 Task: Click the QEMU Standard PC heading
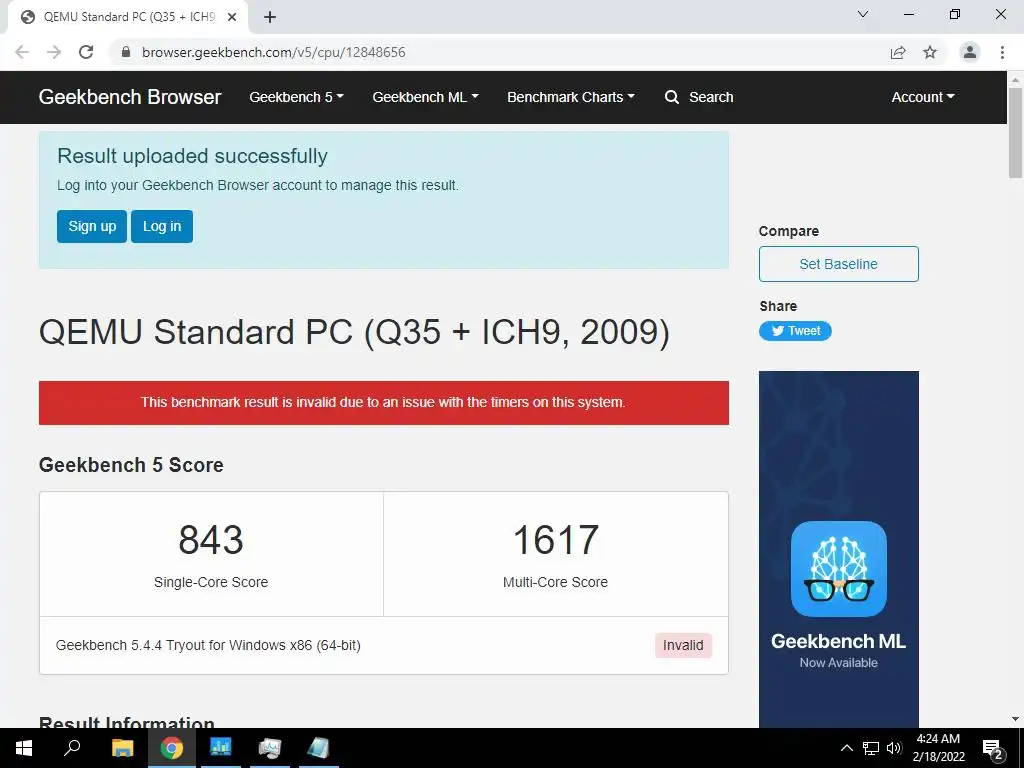354,332
